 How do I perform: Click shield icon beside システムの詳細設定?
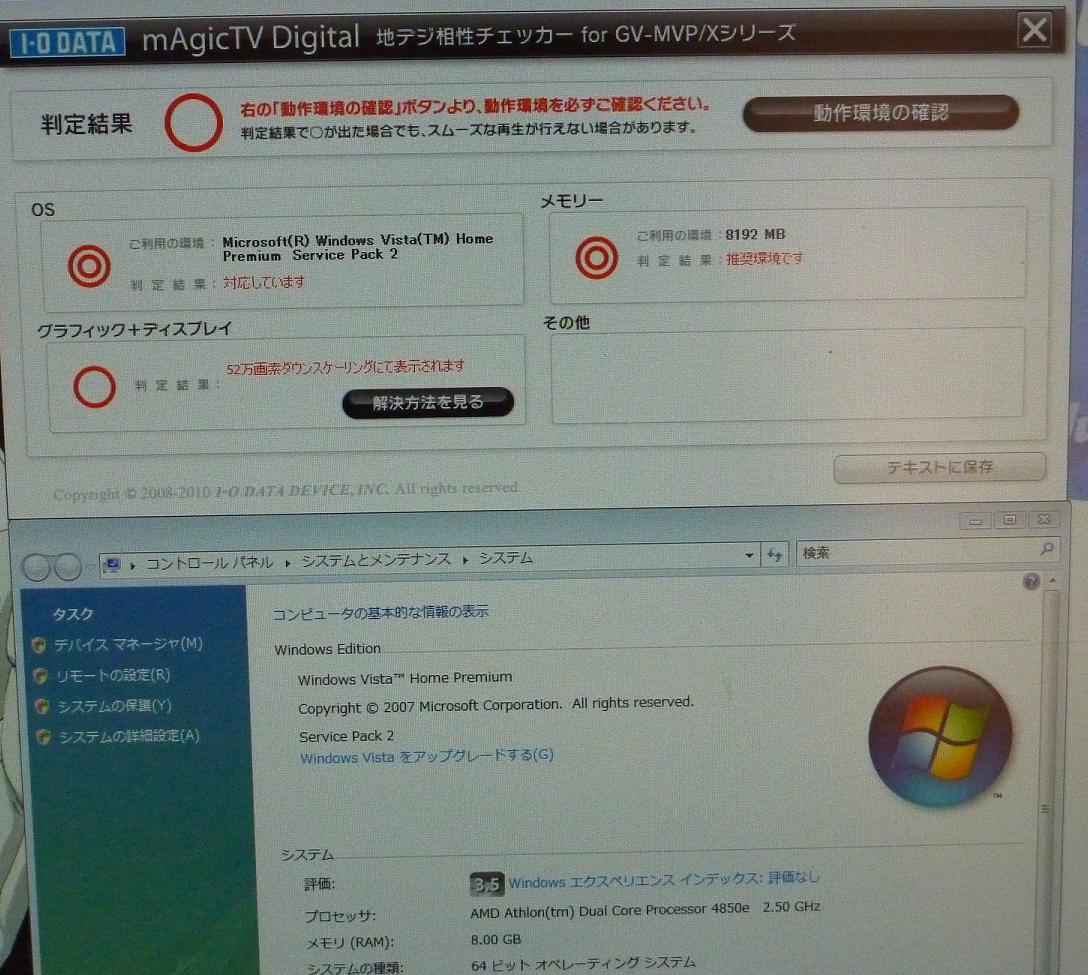pyautogui.click(x=44, y=736)
